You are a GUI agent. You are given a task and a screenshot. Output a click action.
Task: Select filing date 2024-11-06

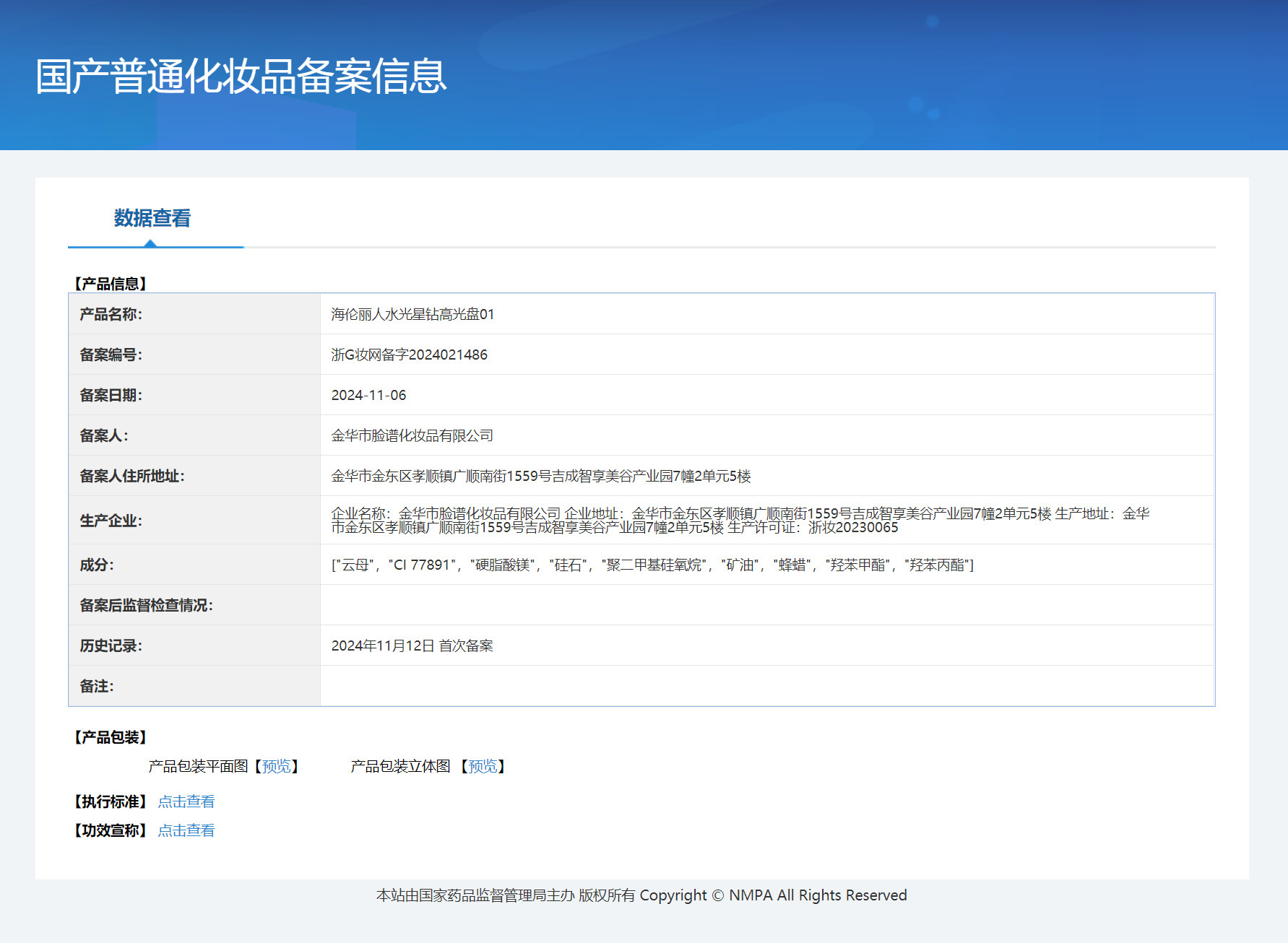click(368, 395)
